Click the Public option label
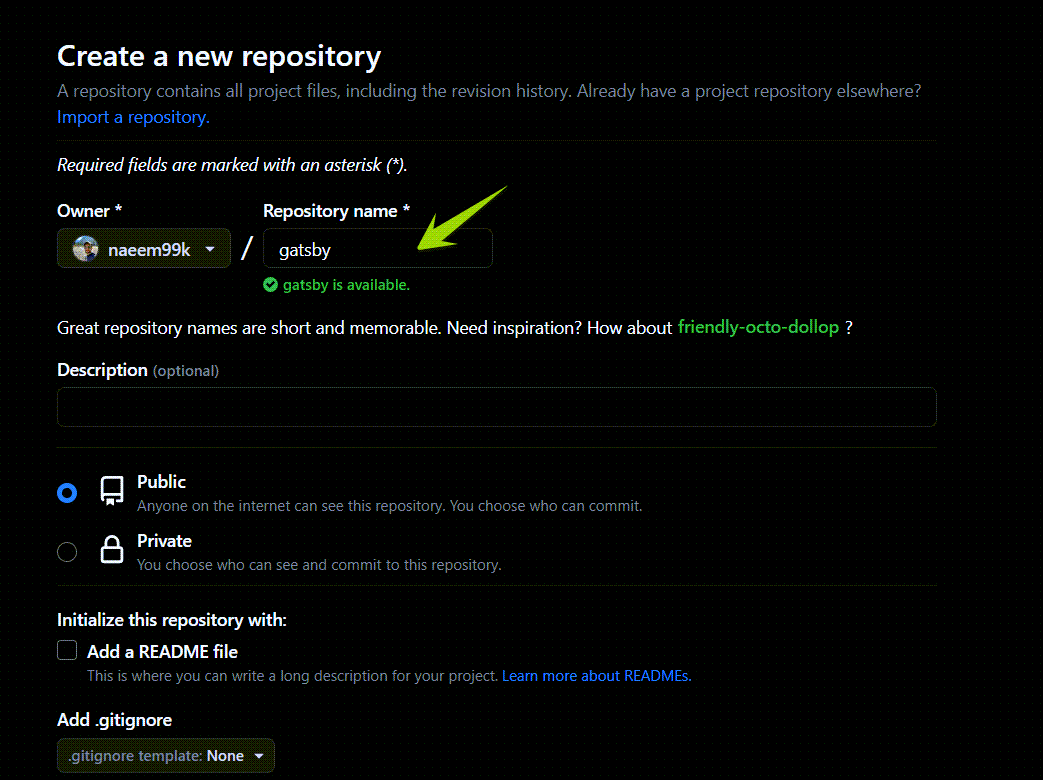 (162, 481)
